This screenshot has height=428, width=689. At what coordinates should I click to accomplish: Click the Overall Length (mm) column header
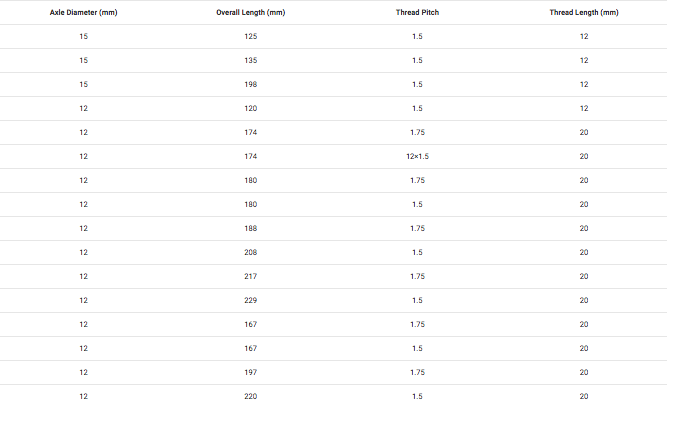(x=250, y=12)
